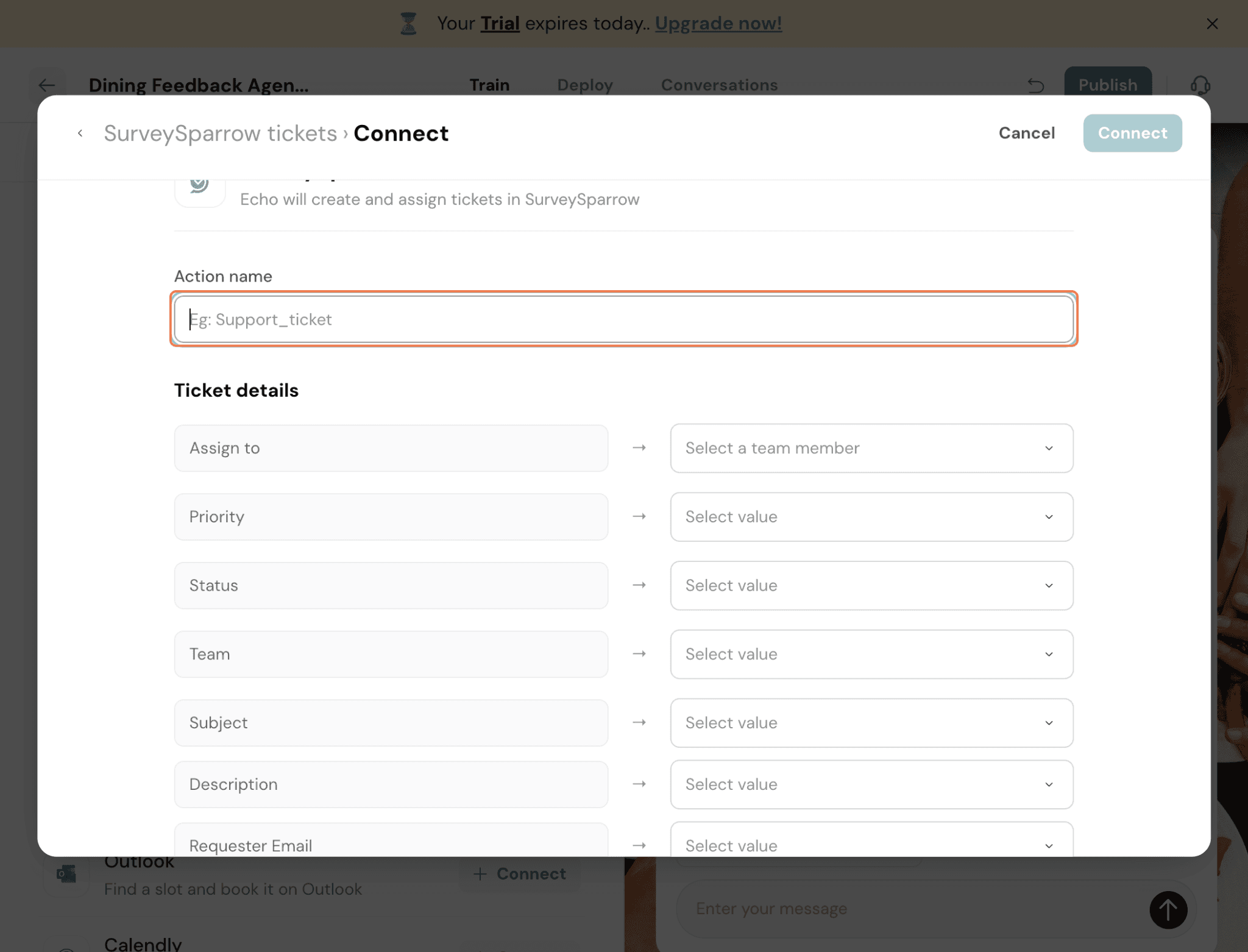1248x952 pixels.
Task: Click the Priority field label
Action: tap(391, 517)
